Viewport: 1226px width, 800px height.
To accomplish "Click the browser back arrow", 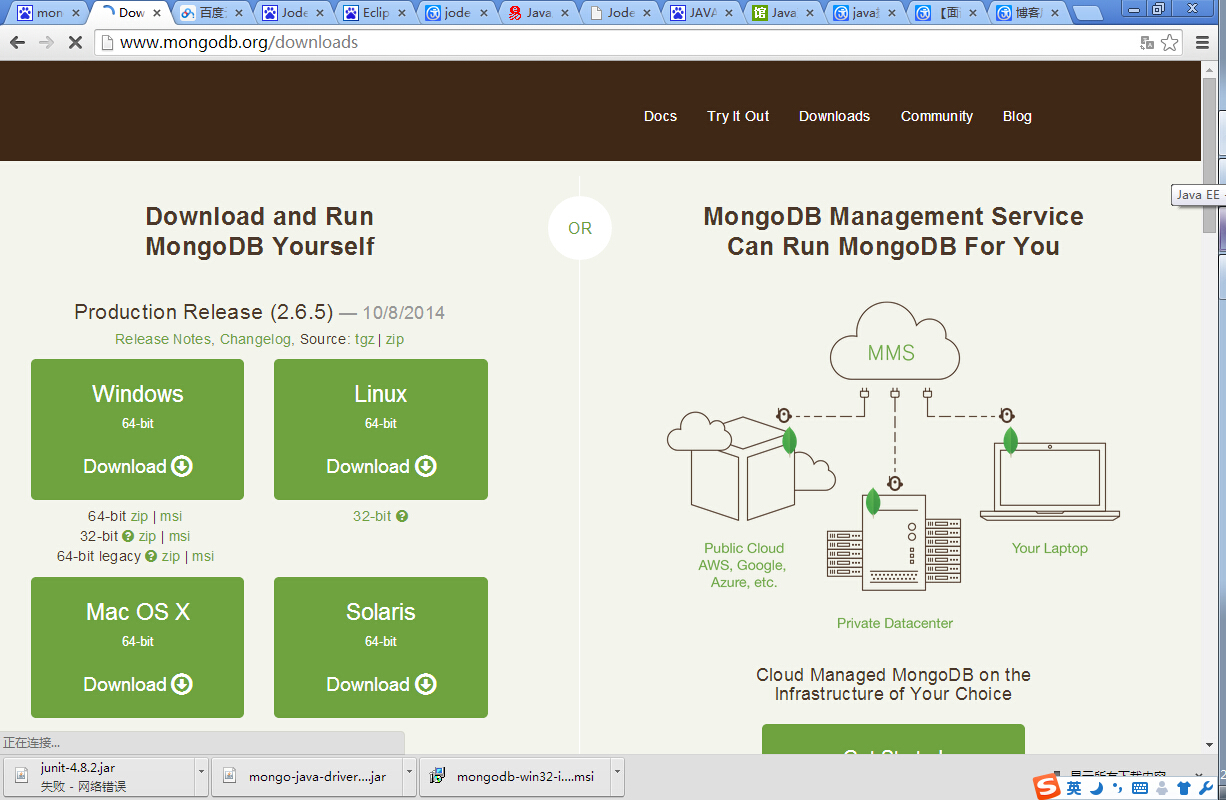I will [x=16, y=43].
